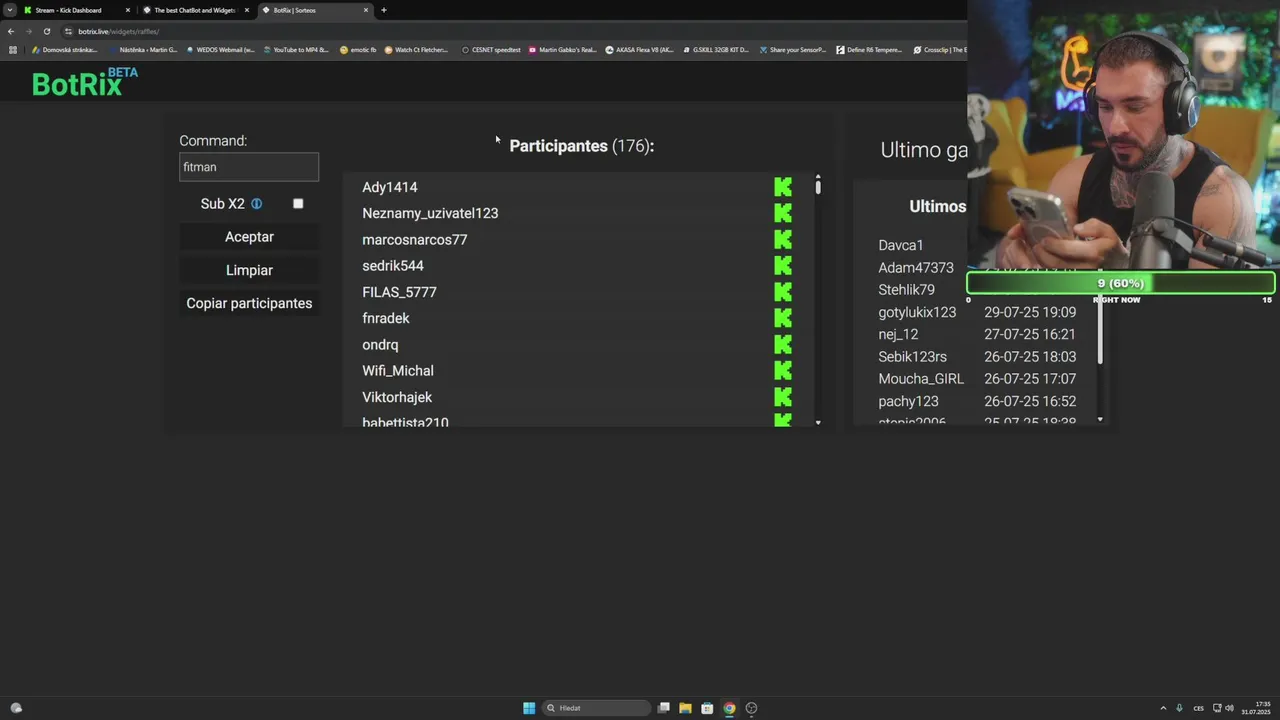
Task: Select participant Viktorhajek
Action: [397, 397]
